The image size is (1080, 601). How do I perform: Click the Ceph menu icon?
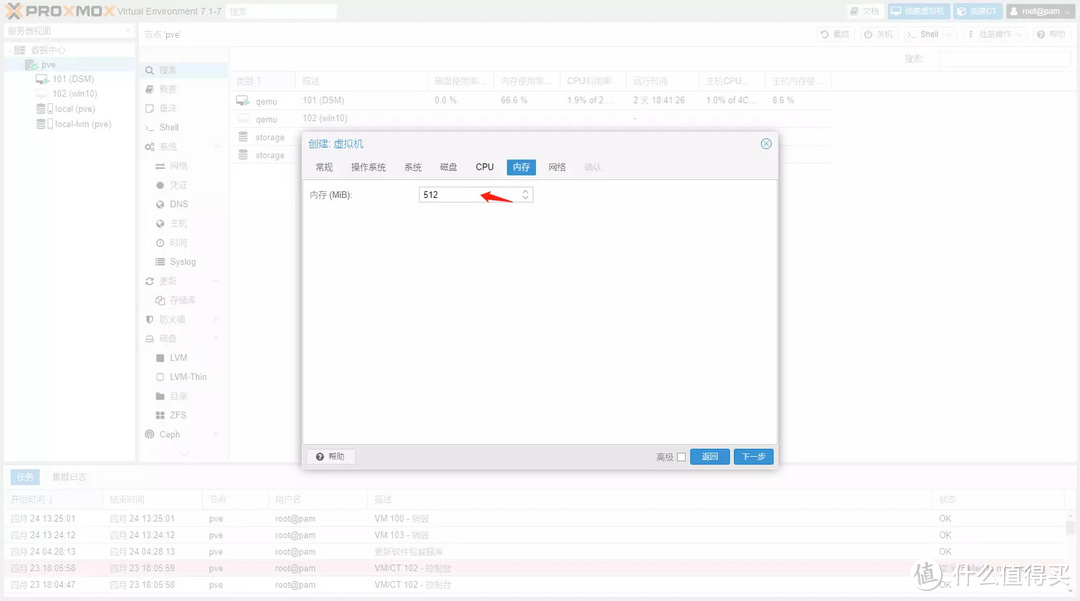point(150,434)
